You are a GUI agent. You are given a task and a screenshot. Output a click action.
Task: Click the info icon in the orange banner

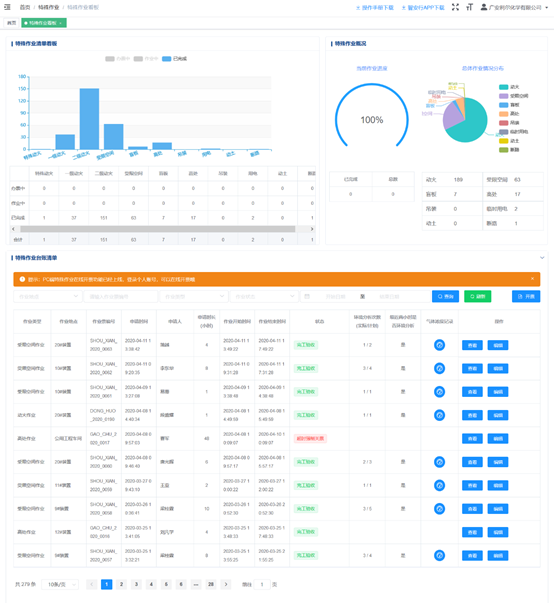[x=22, y=279]
